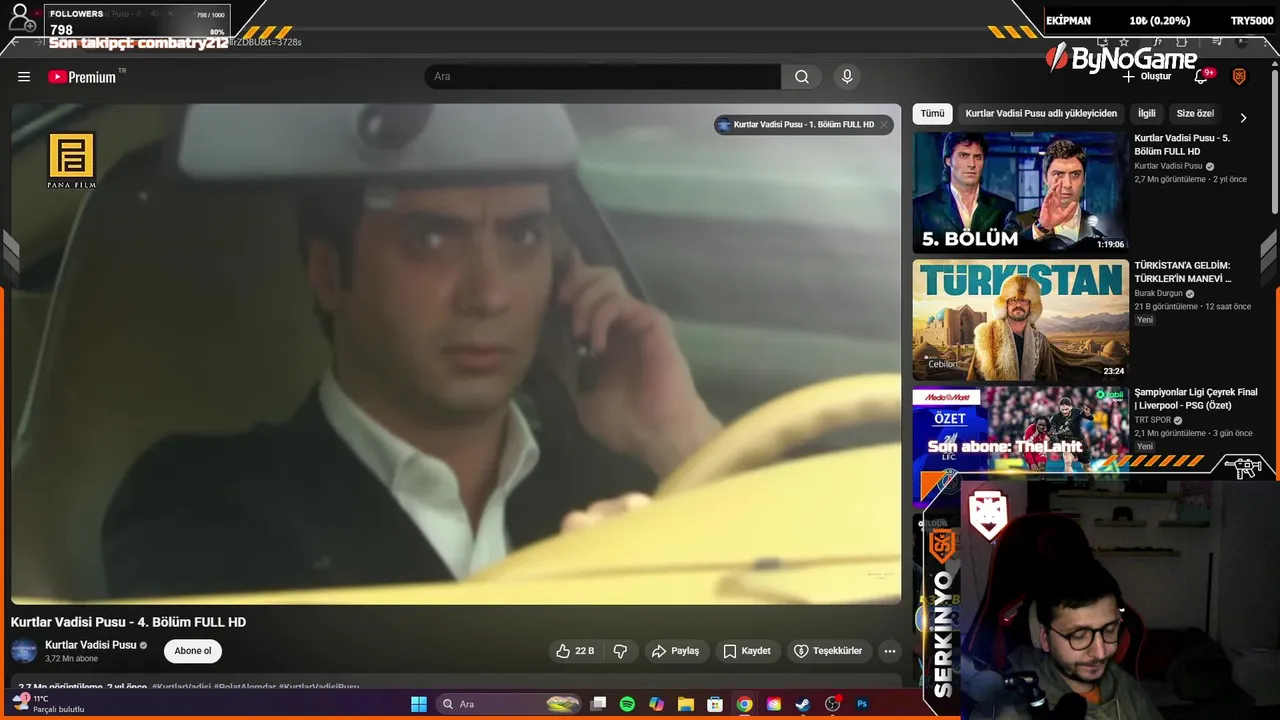Open title TÜRKİSTAN'A GELDİM video

1182,272
